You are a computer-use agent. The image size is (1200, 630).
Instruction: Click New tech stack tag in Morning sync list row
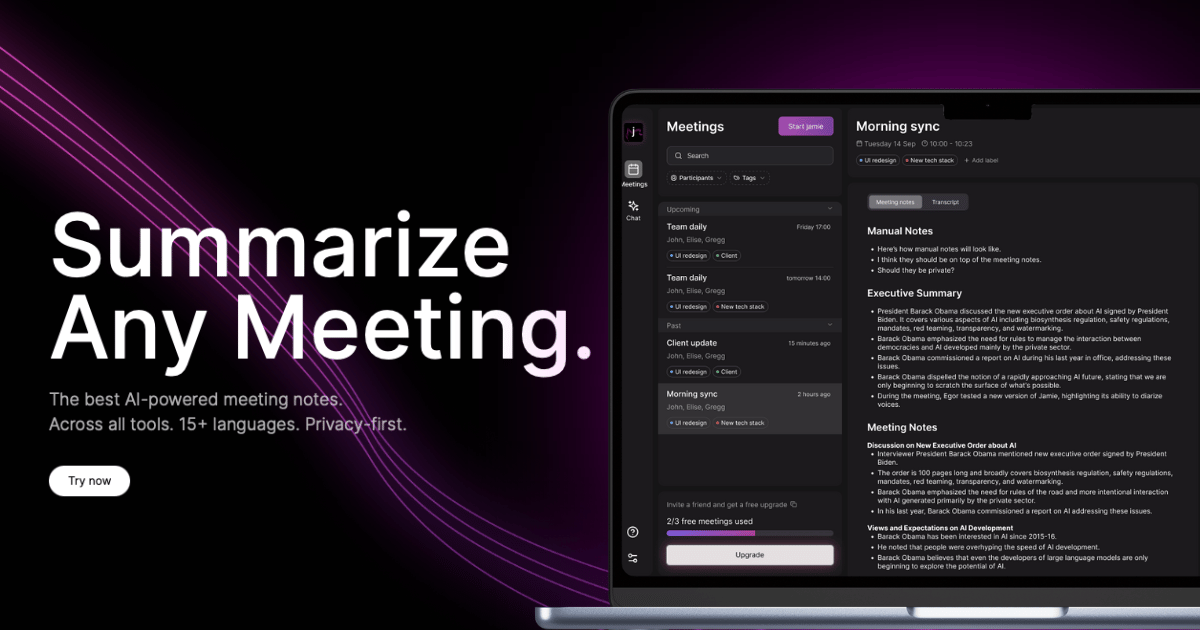click(741, 423)
